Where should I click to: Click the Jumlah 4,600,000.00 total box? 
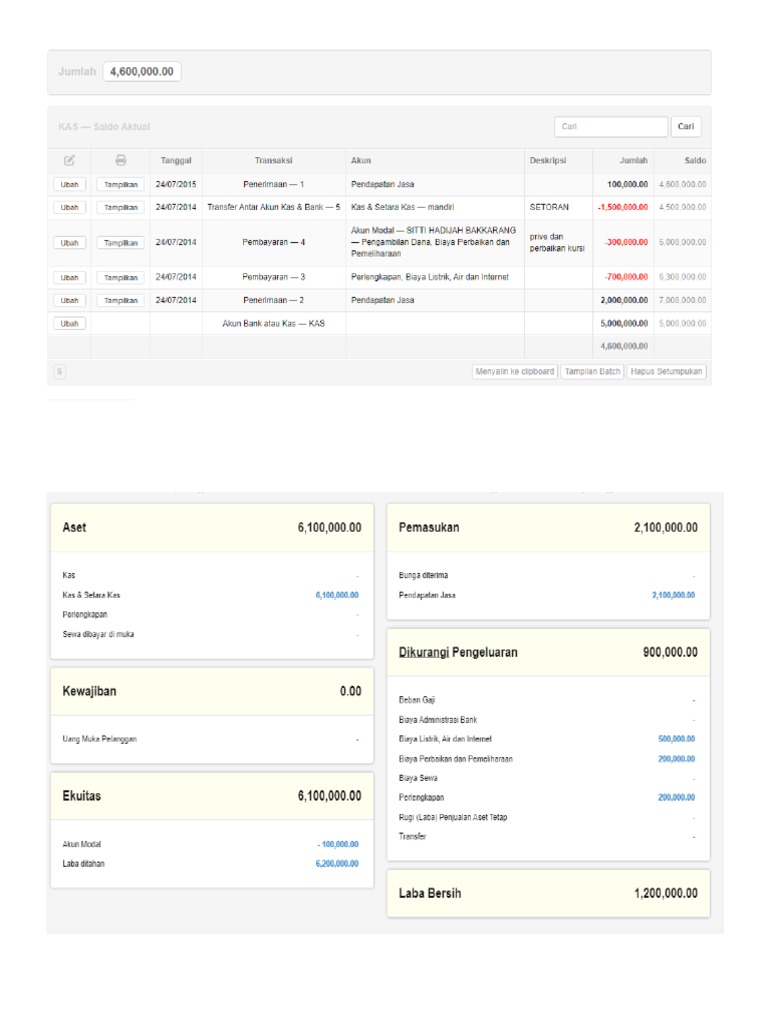click(141, 72)
